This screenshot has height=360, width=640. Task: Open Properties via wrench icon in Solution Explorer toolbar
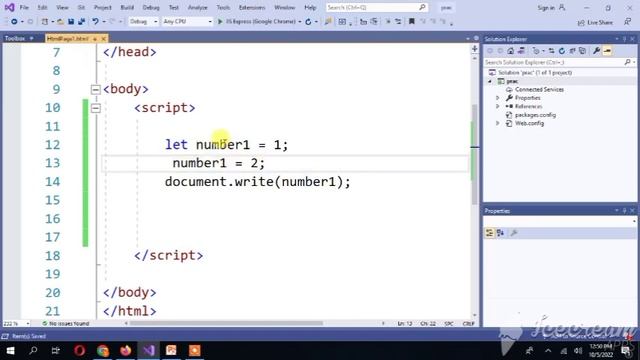coord(596,51)
